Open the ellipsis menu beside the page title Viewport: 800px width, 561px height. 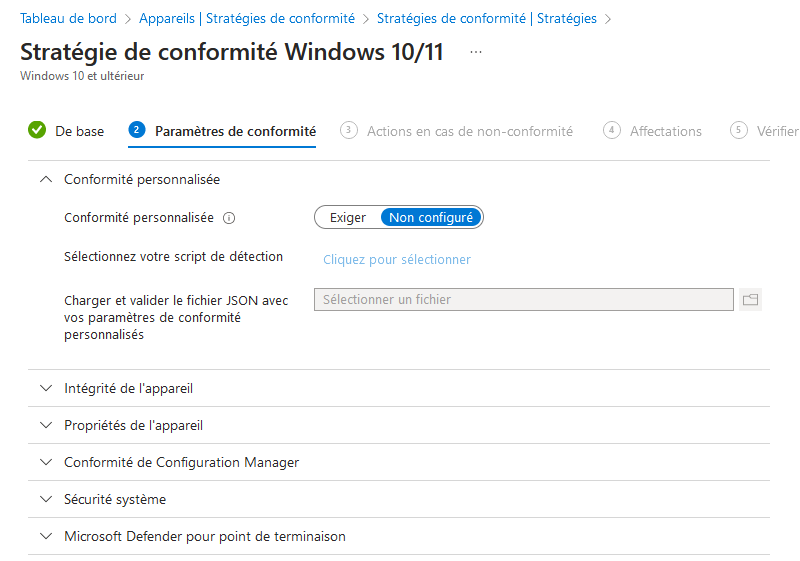[x=475, y=51]
